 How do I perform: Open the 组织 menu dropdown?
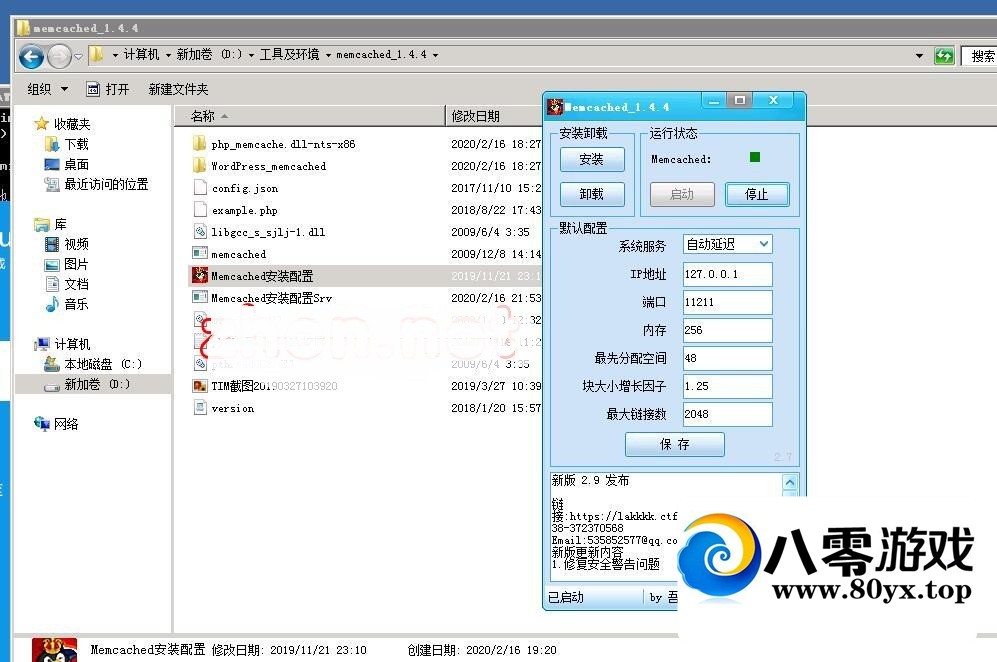(48, 89)
